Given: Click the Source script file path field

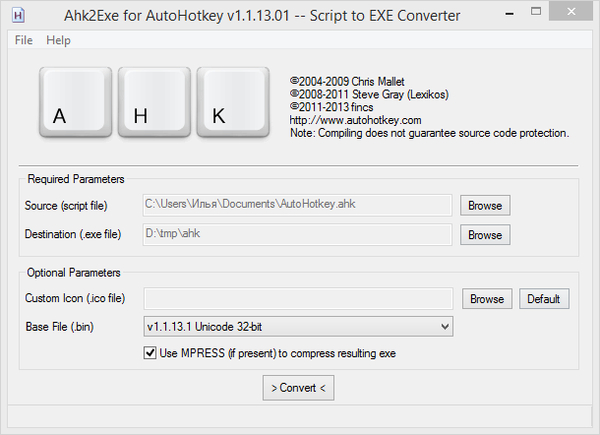Looking at the screenshot, I should 297,205.
